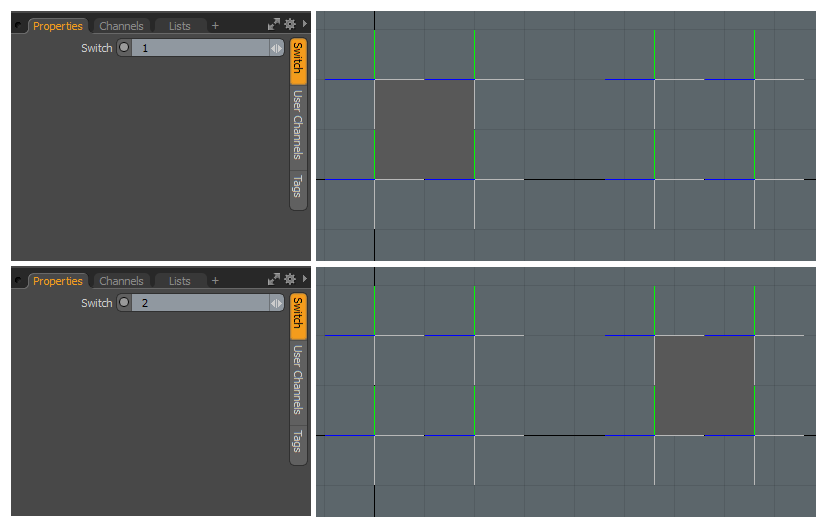Open the Lists tab in the bottom panel
This screenshot has height=529, width=828.
click(x=180, y=281)
